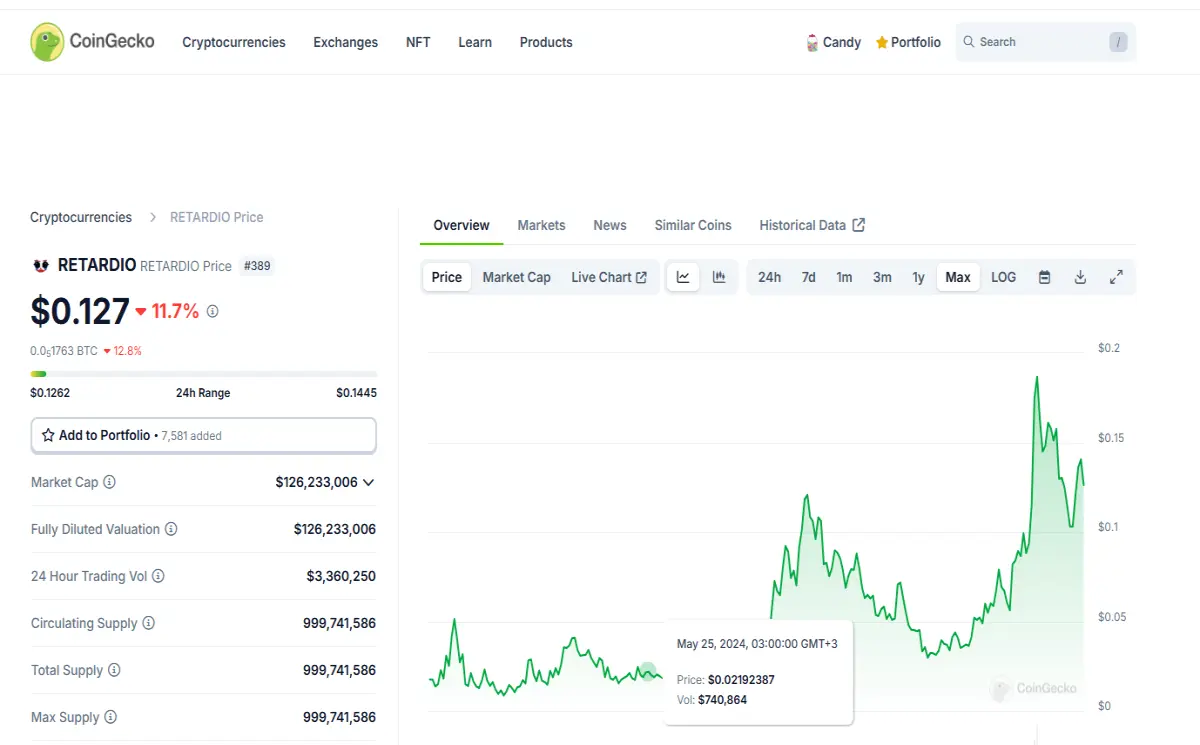Click the BTC price 0.0₅1763 BTC
The image size is (1200, 745).
pyautogui.click(x=64, y=351)
